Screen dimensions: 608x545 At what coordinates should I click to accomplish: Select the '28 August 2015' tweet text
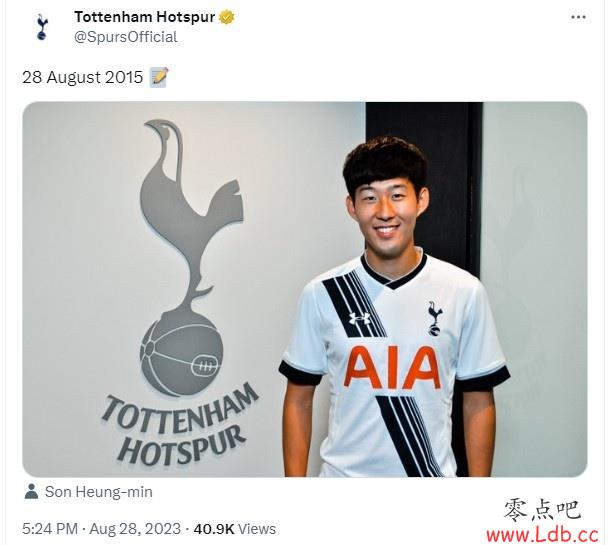(82, 77)
